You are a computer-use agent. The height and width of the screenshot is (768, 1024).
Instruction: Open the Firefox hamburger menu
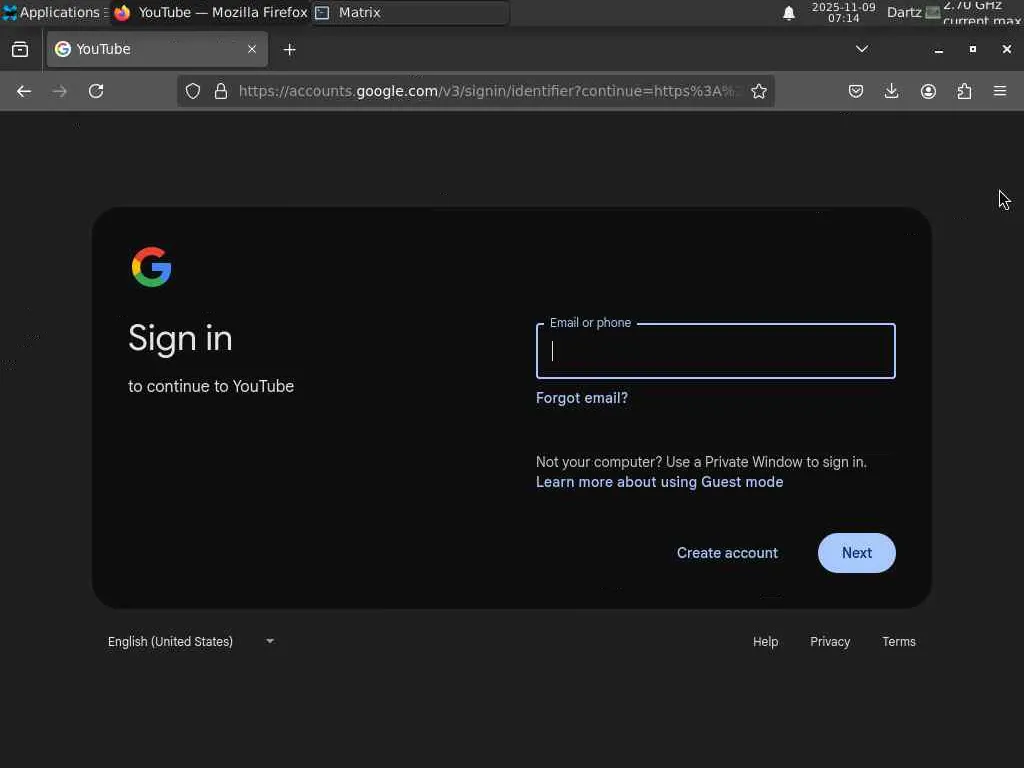(1000, 91)
